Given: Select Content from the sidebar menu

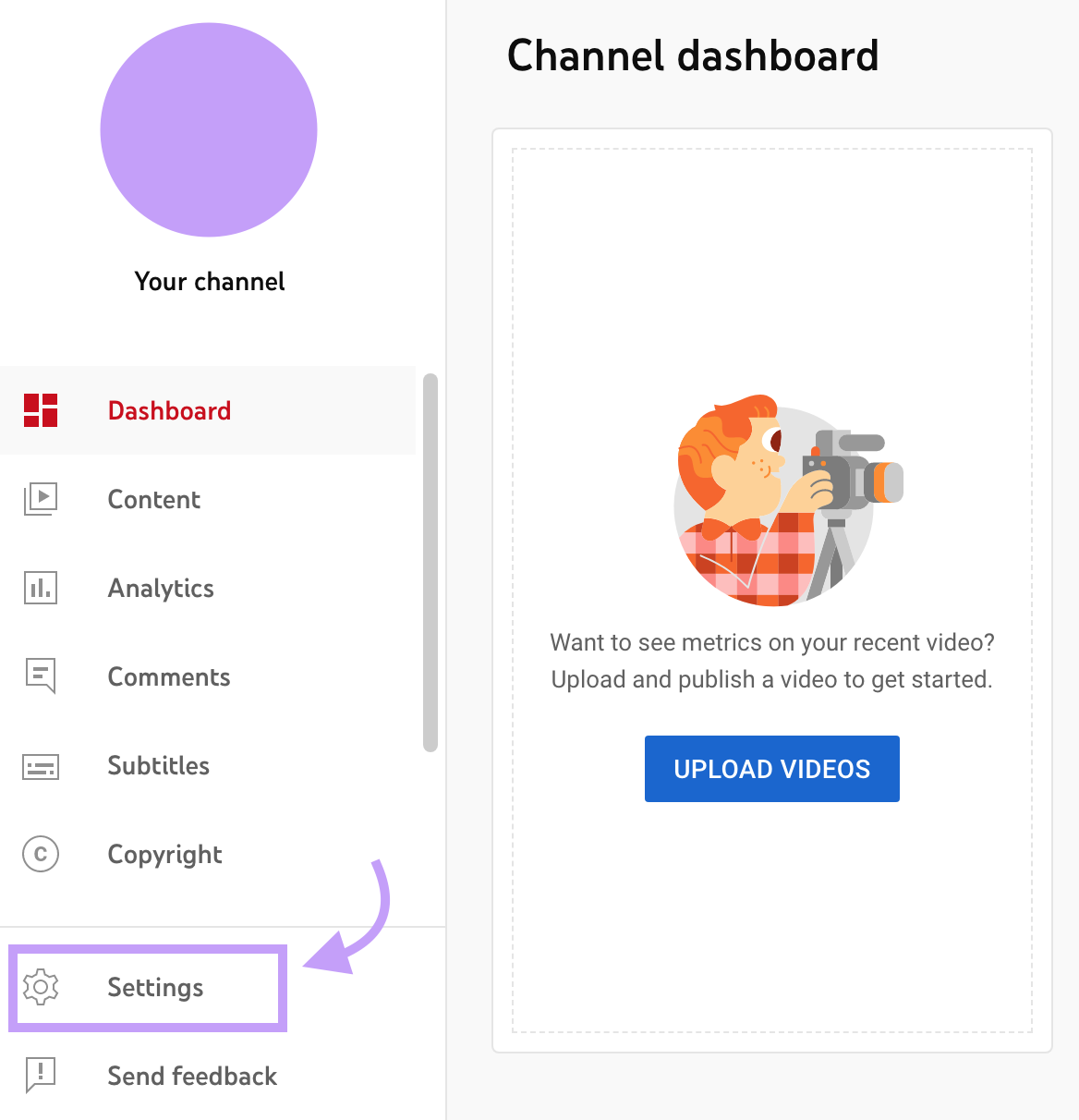Looking at the screenshot, I should 153,499.
